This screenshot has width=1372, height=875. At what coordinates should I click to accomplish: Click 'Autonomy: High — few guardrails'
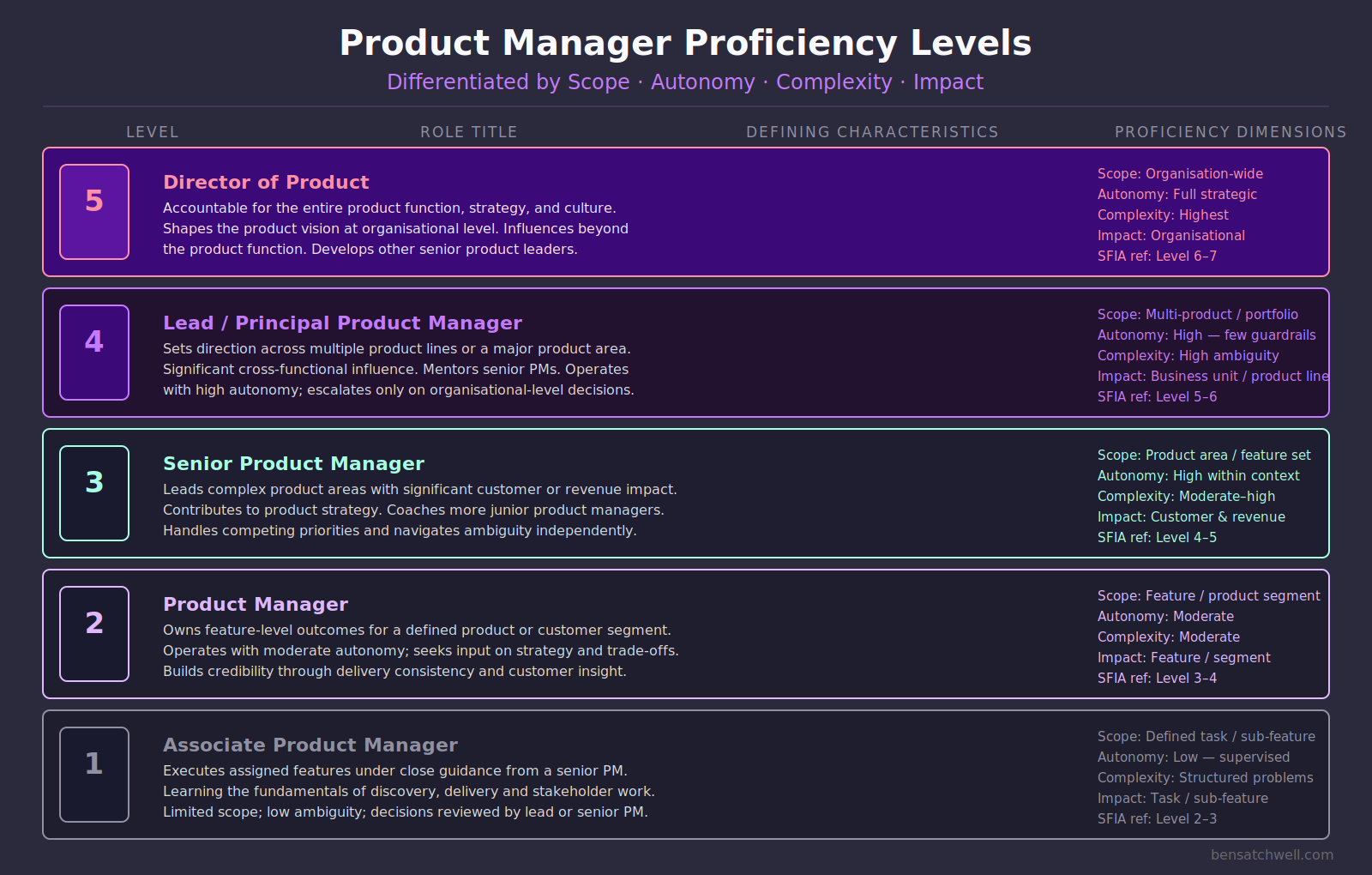pyautogui.click(x=1207, y=335)
